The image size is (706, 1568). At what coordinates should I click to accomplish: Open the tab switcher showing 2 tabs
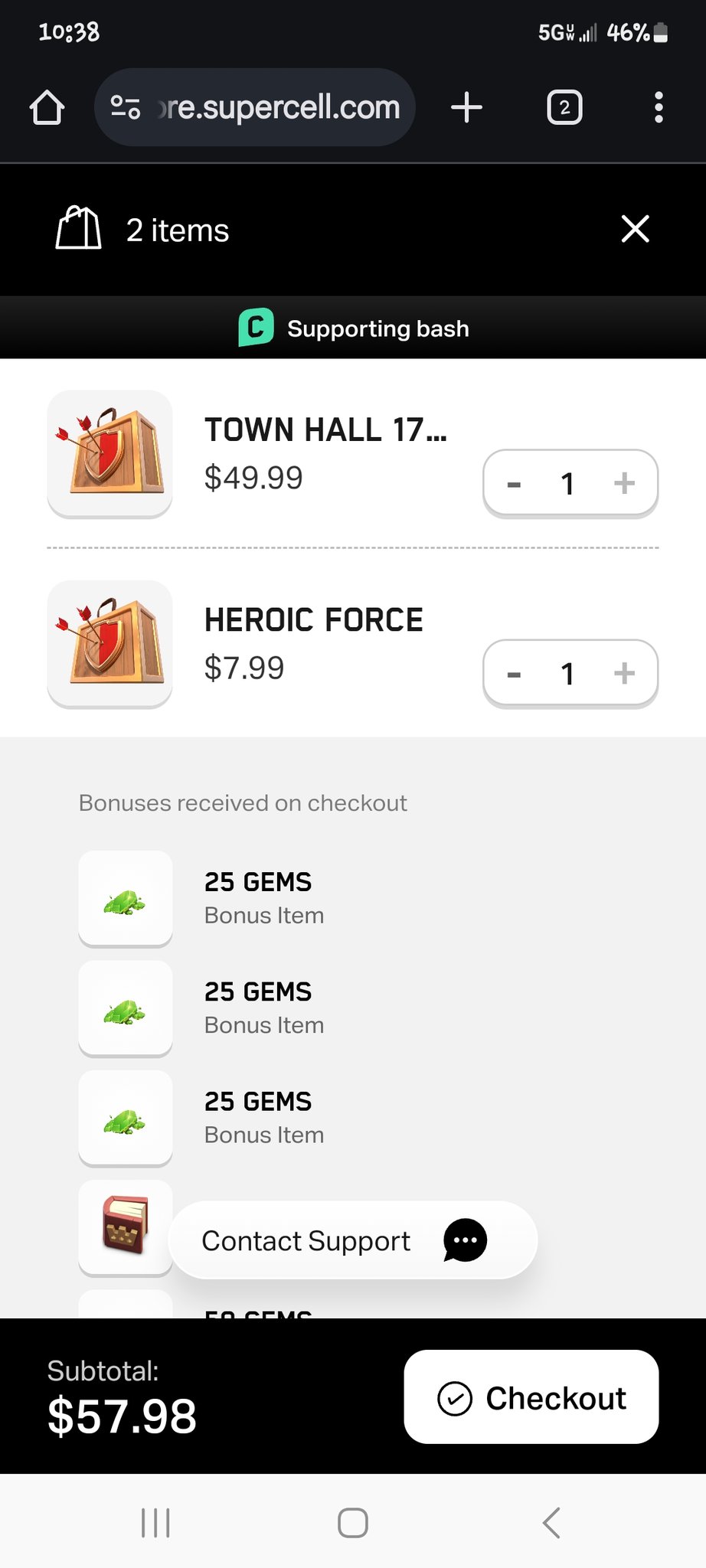point(564,107)
